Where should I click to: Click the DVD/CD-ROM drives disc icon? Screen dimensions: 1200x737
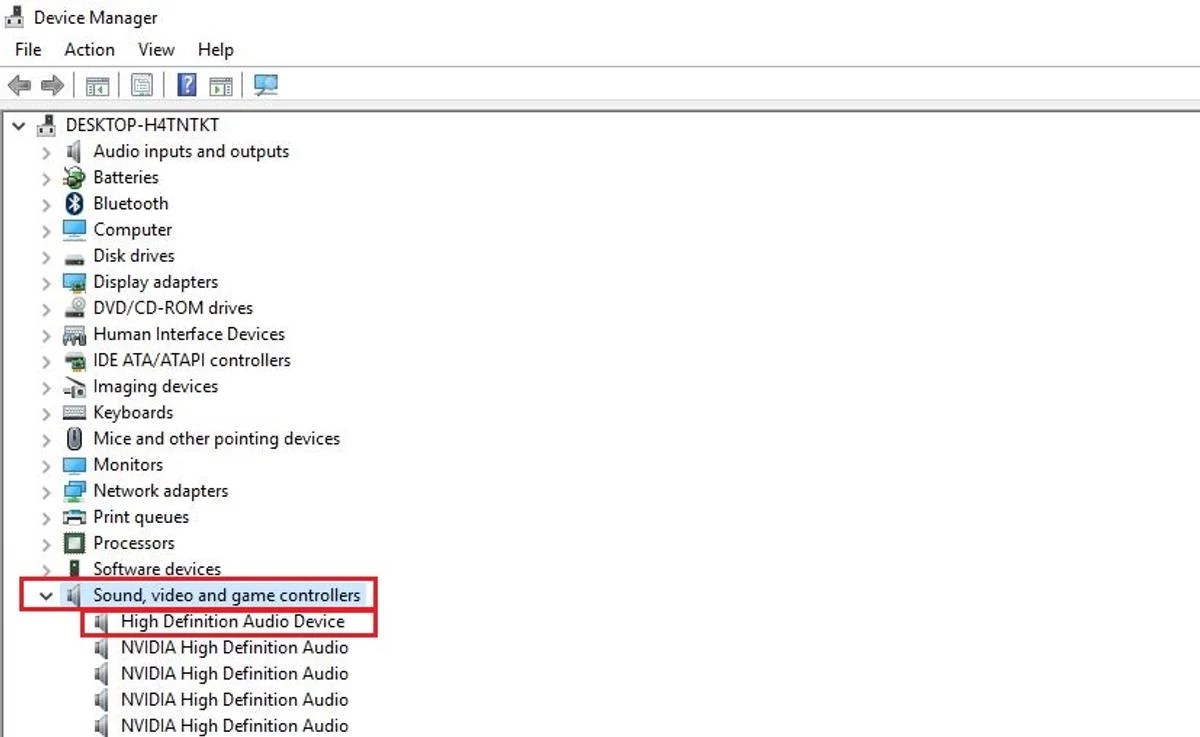pos(74,308)
